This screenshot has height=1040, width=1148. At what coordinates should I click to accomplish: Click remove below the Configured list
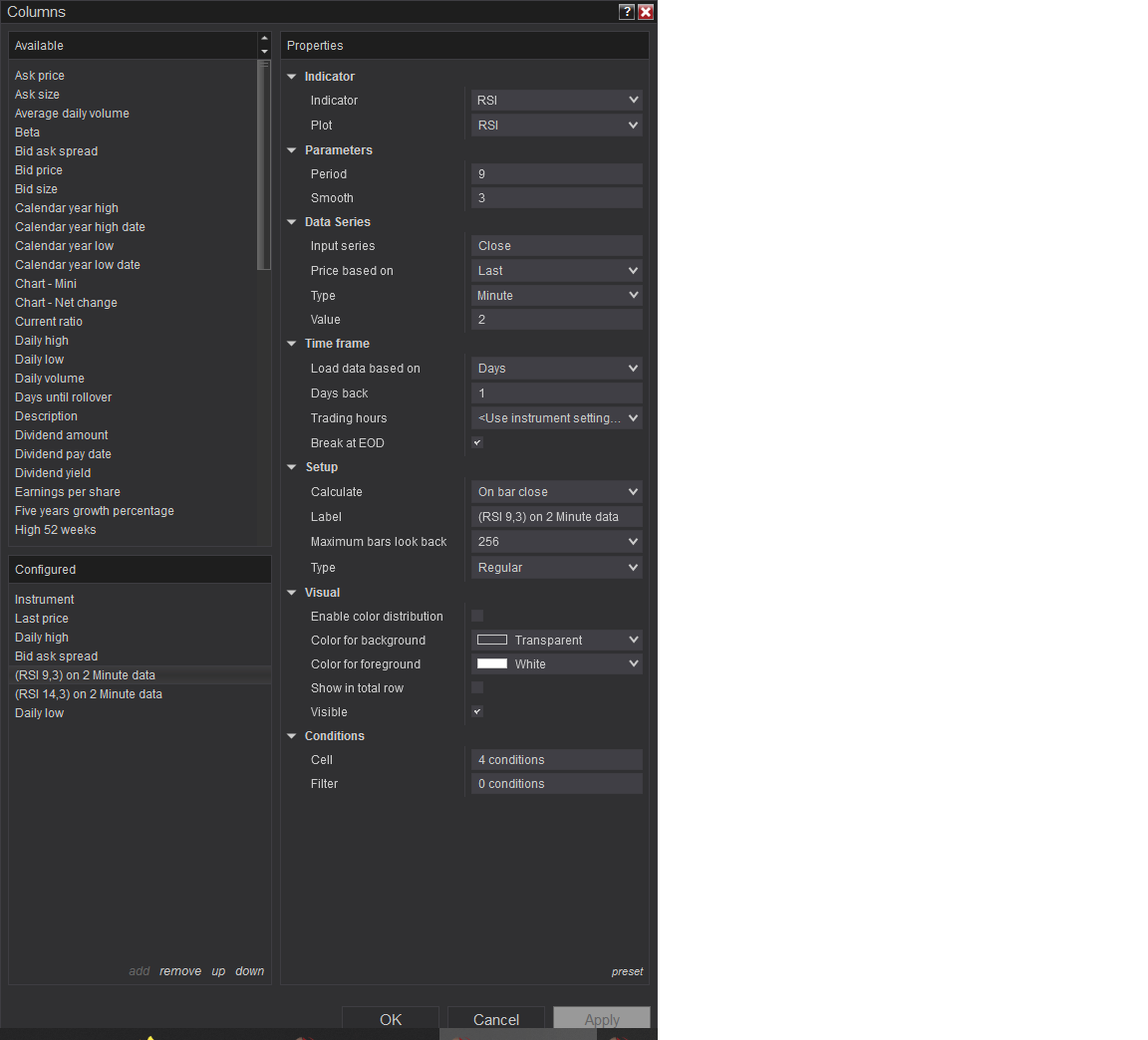point(179,971)
